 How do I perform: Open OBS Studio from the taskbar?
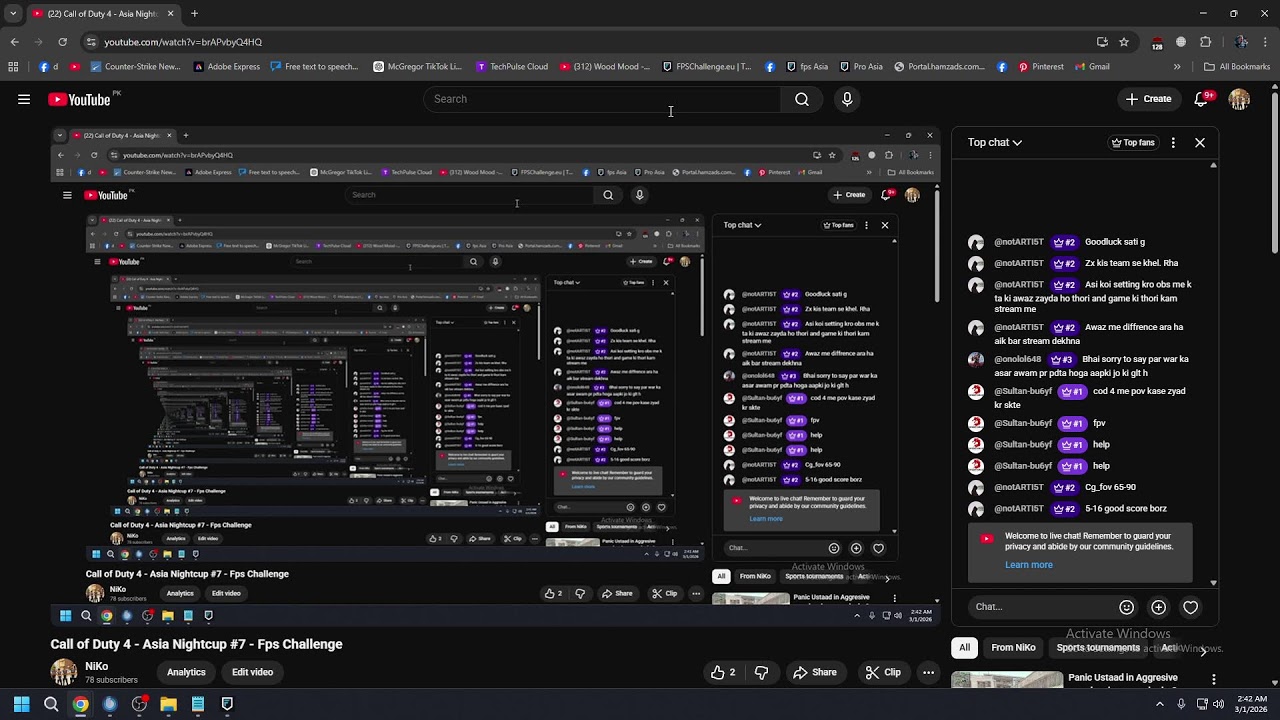click(139, 704)
